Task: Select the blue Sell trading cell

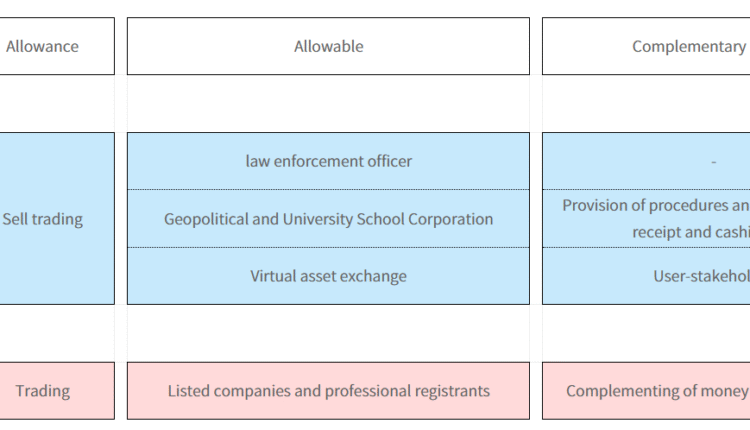Action: click(45, 218)
